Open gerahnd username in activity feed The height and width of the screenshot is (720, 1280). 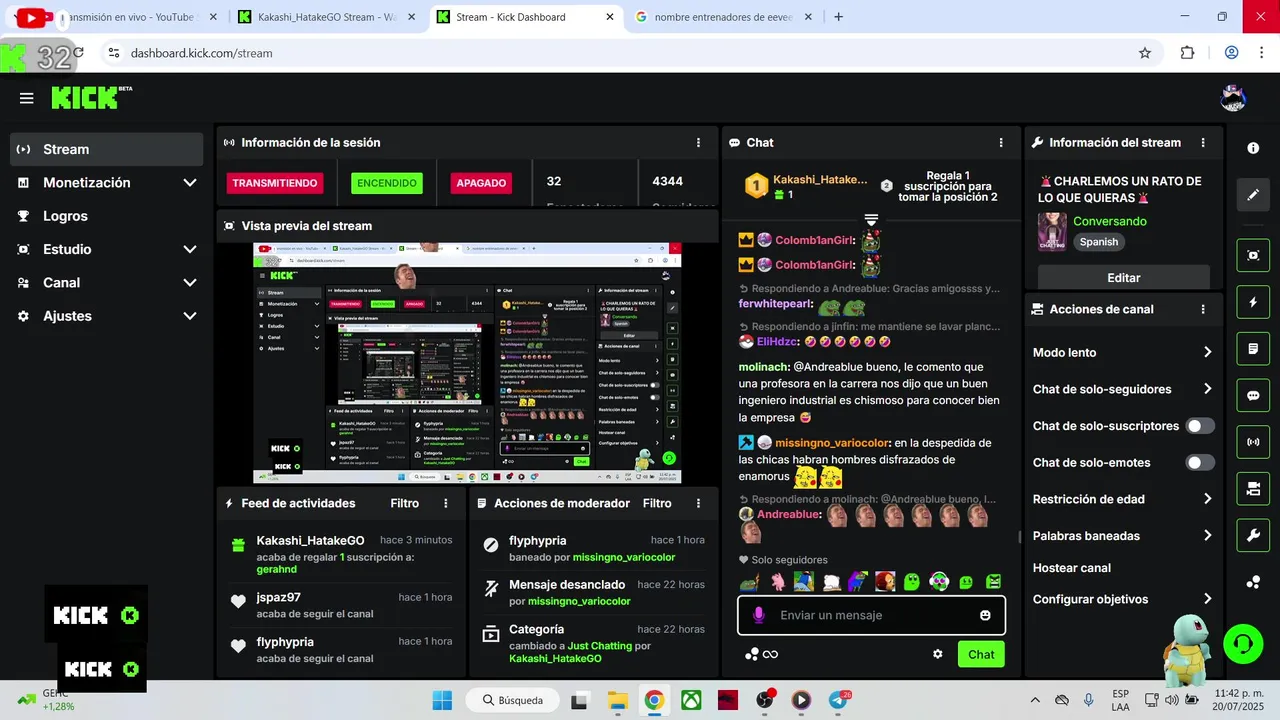[276, 569]
